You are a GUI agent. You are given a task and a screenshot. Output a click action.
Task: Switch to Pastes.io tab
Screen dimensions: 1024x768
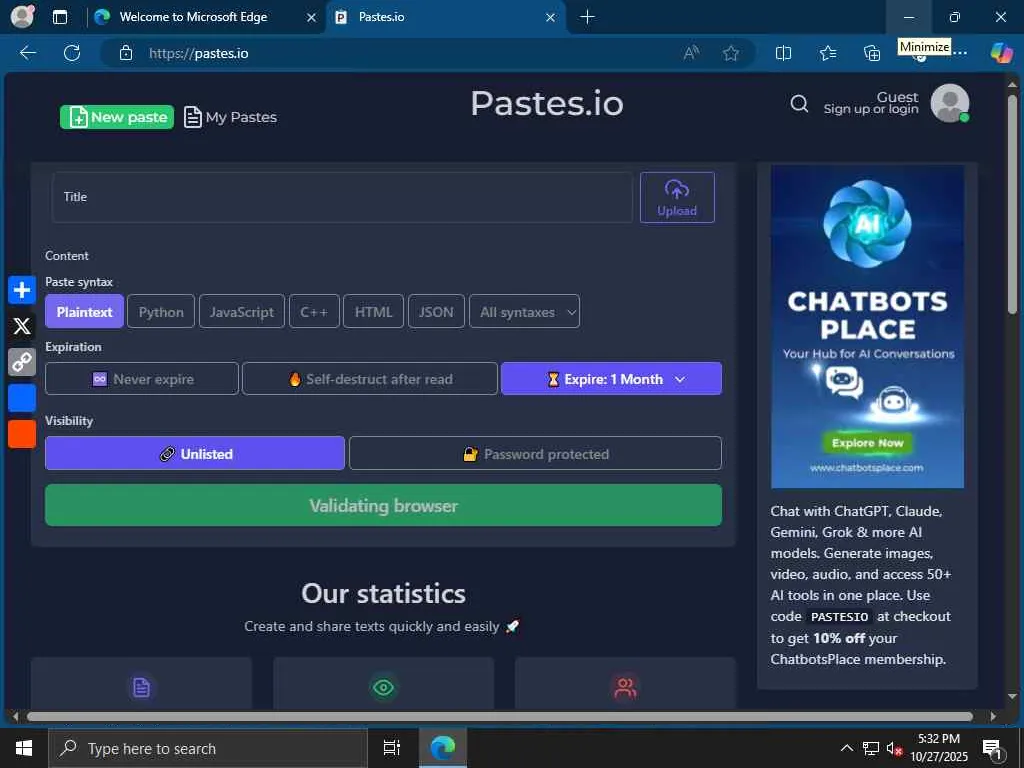coord(444,17)
